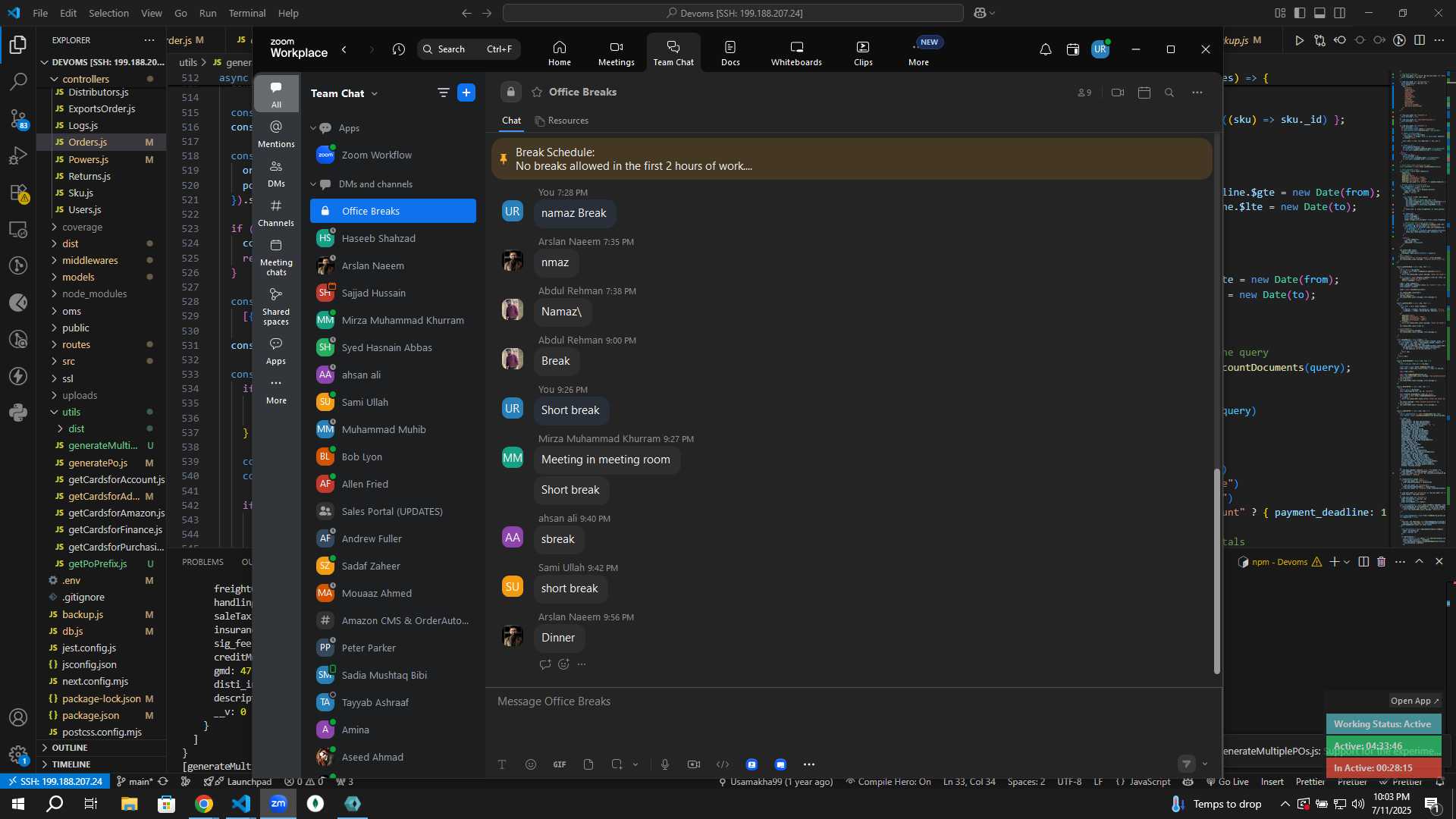Open Sales Portal (UPDATES) channel

tap(393, 511)
